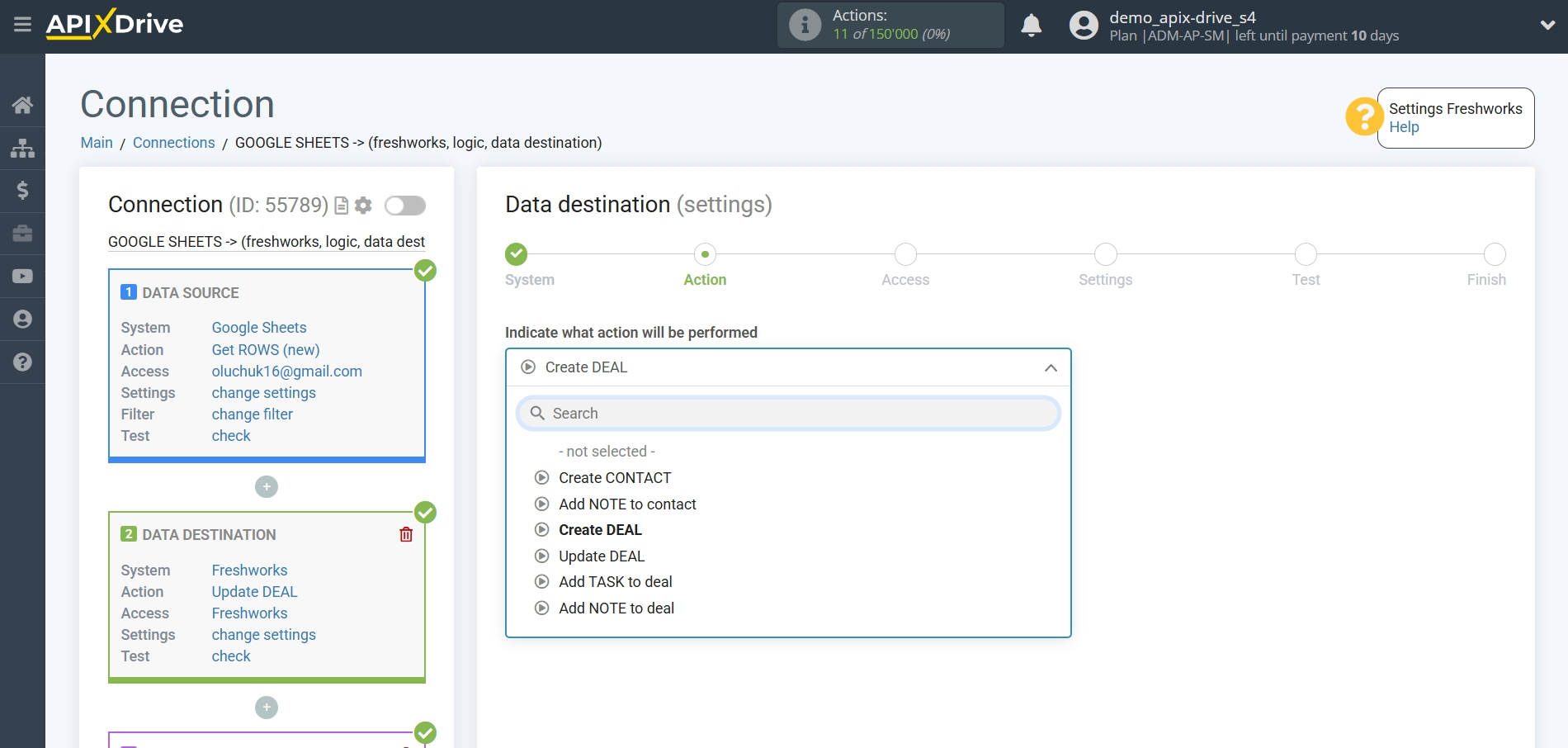Screen dimensions: 1568x748
Task: Click the action Search field
Action: [x=788, y=414]
